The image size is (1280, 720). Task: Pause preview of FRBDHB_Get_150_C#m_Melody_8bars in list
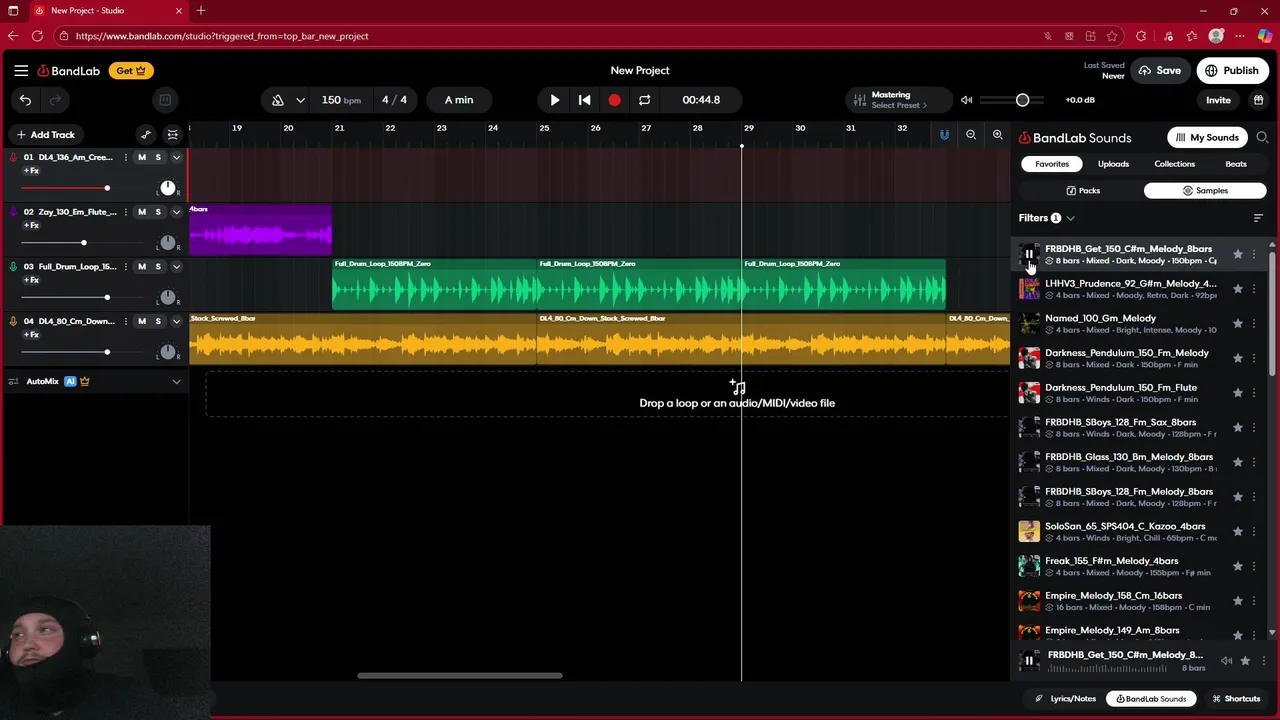(1029, 254)
